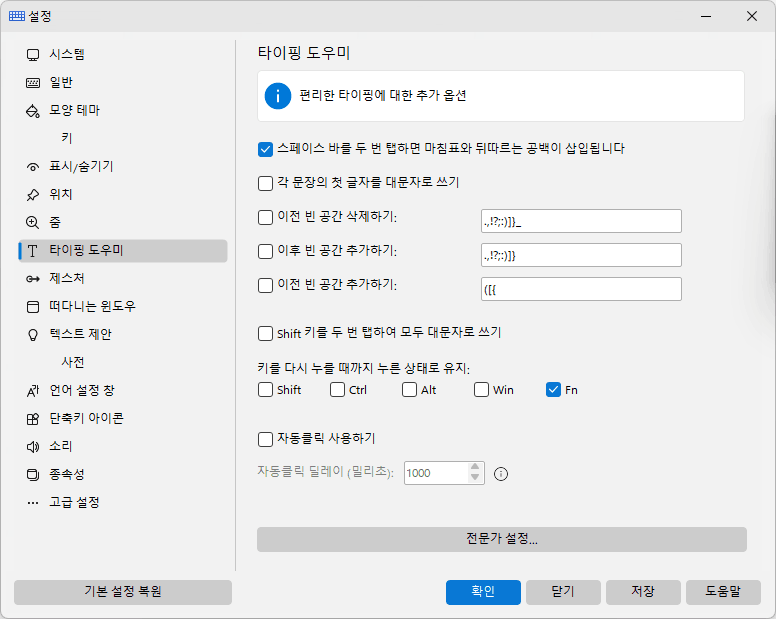Click the 저장 button

coord(643,592)
